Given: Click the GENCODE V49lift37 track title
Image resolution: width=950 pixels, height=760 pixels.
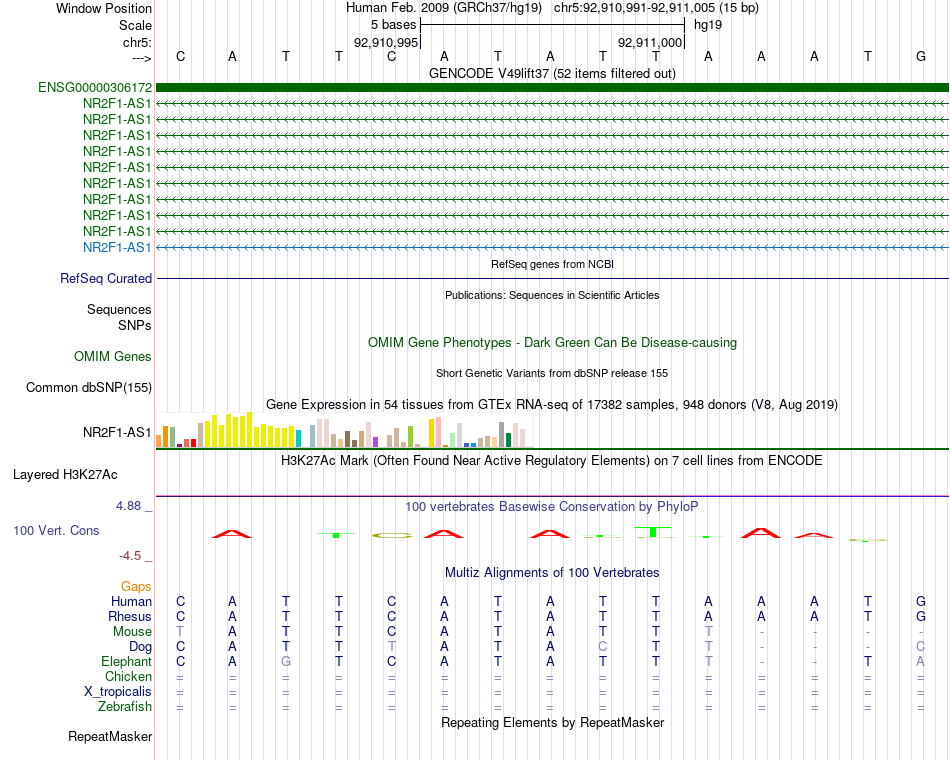Looking at the screenshot, I should click(552, 73).
